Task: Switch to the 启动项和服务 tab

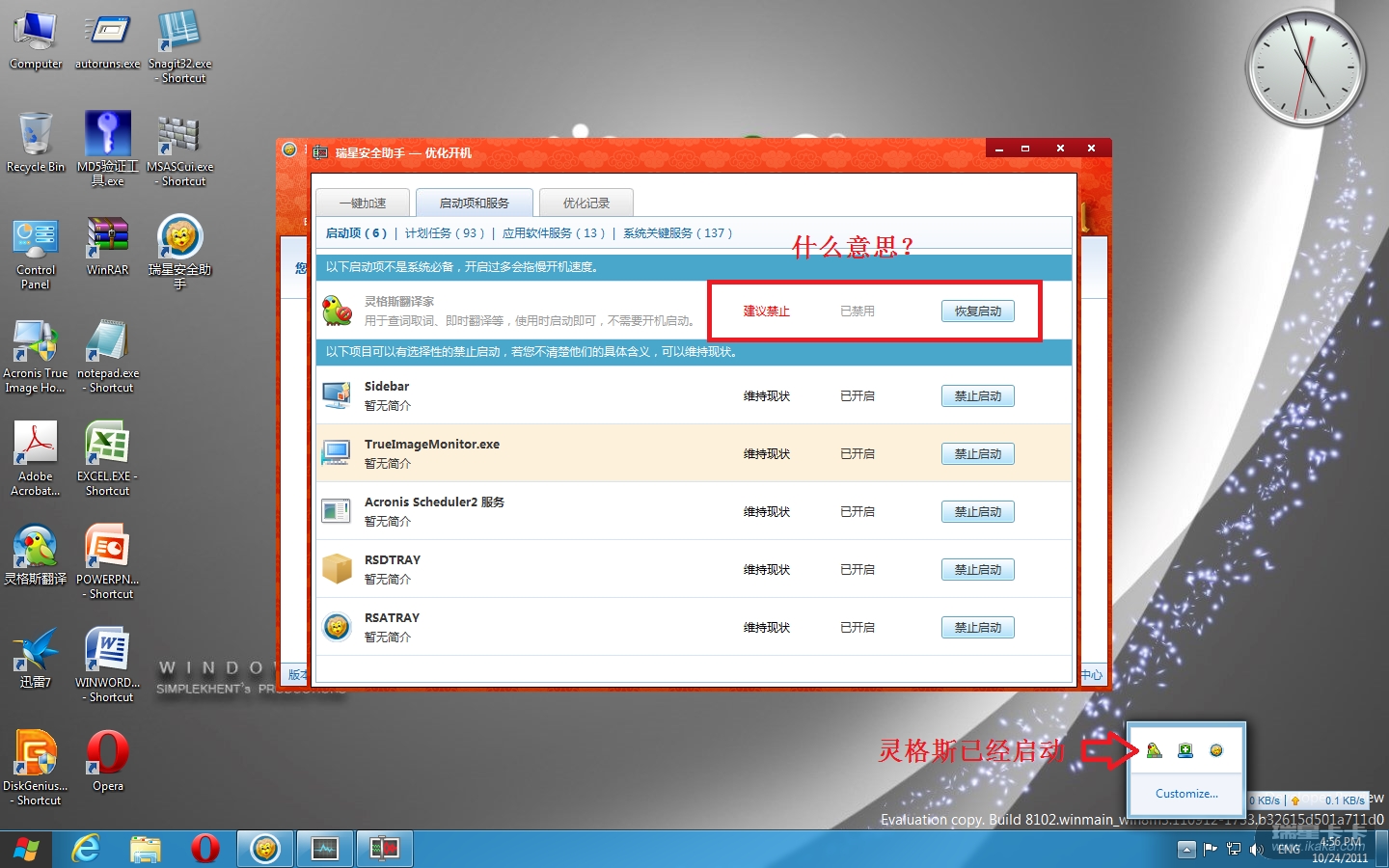Action: tap(475, 203)
